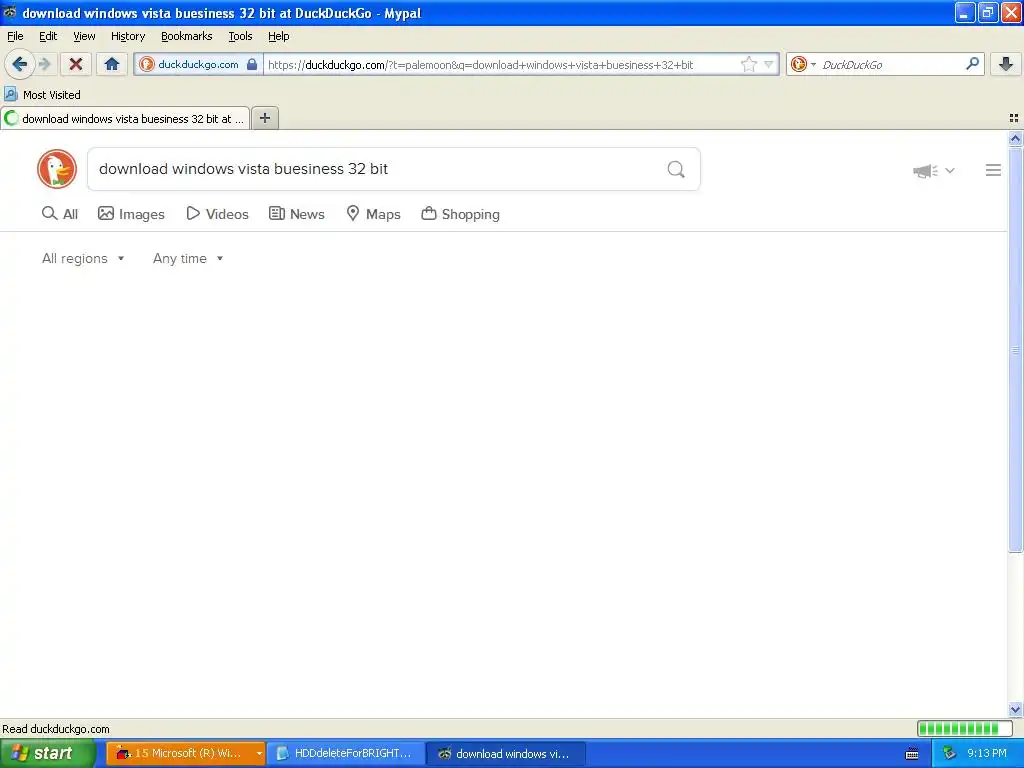Stop page loading with the red X
The height and width of the screenshot is (768, 1024).
pyautogui.click(x=76, y=64)
